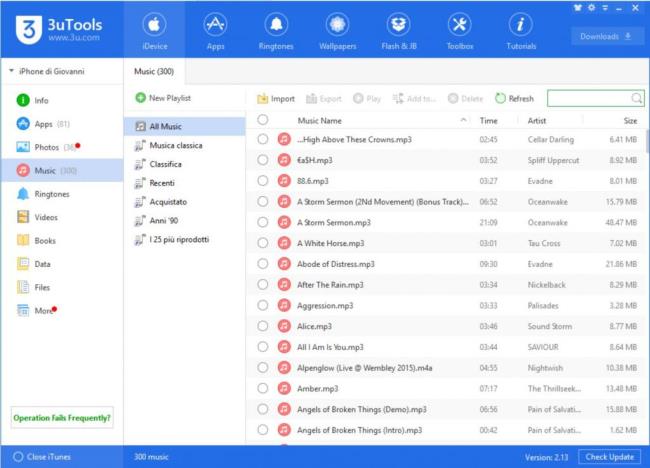Click the Size column header
650x468 pixels.
click(630, 121)
